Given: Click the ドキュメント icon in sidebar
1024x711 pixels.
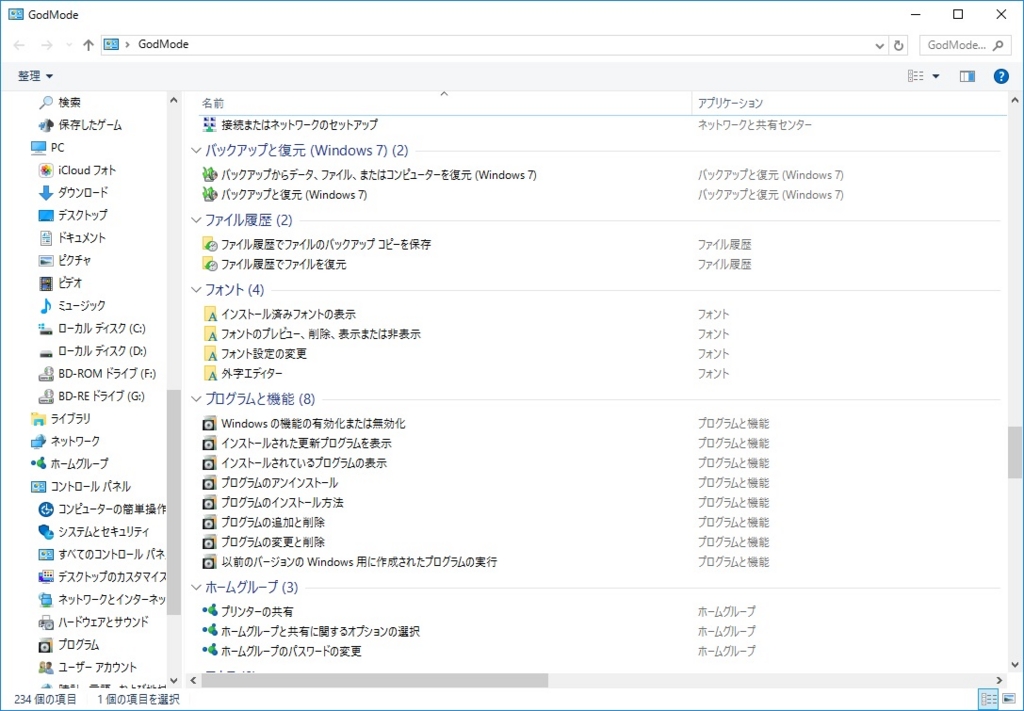Looking at the screenshot, I should (46, 238).
